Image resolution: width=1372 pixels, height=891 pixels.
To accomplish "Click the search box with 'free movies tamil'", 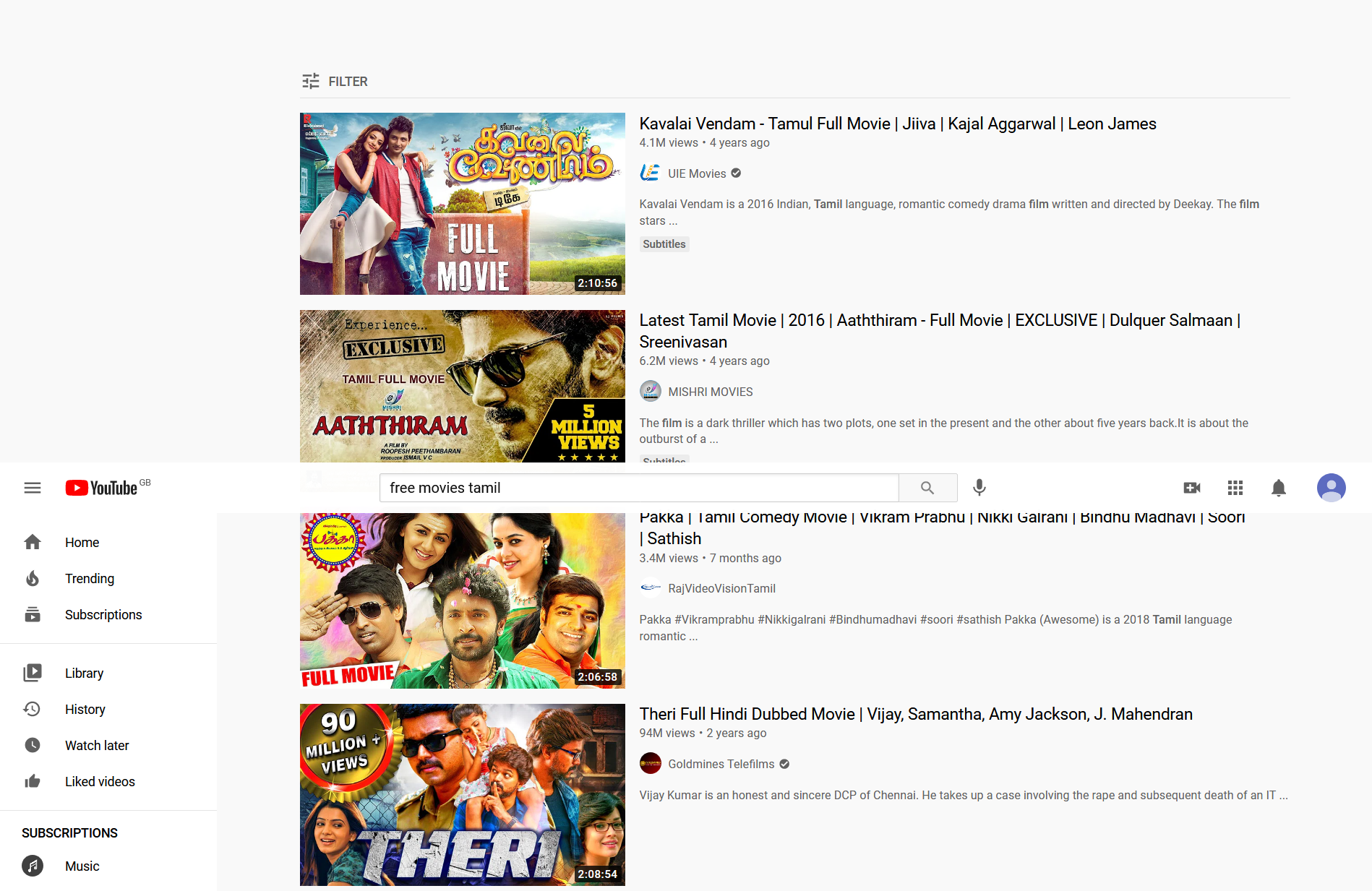I will (639, 488).
